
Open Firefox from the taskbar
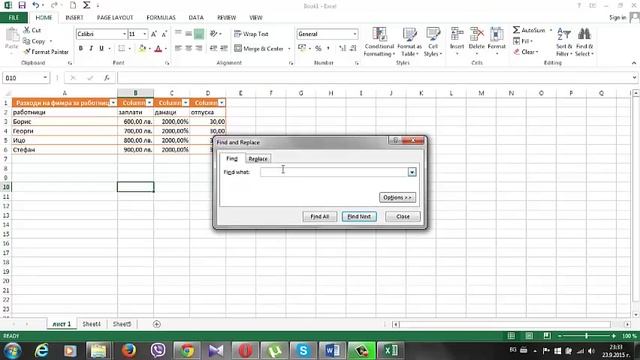pyautogui.click(x=129, y=350)
